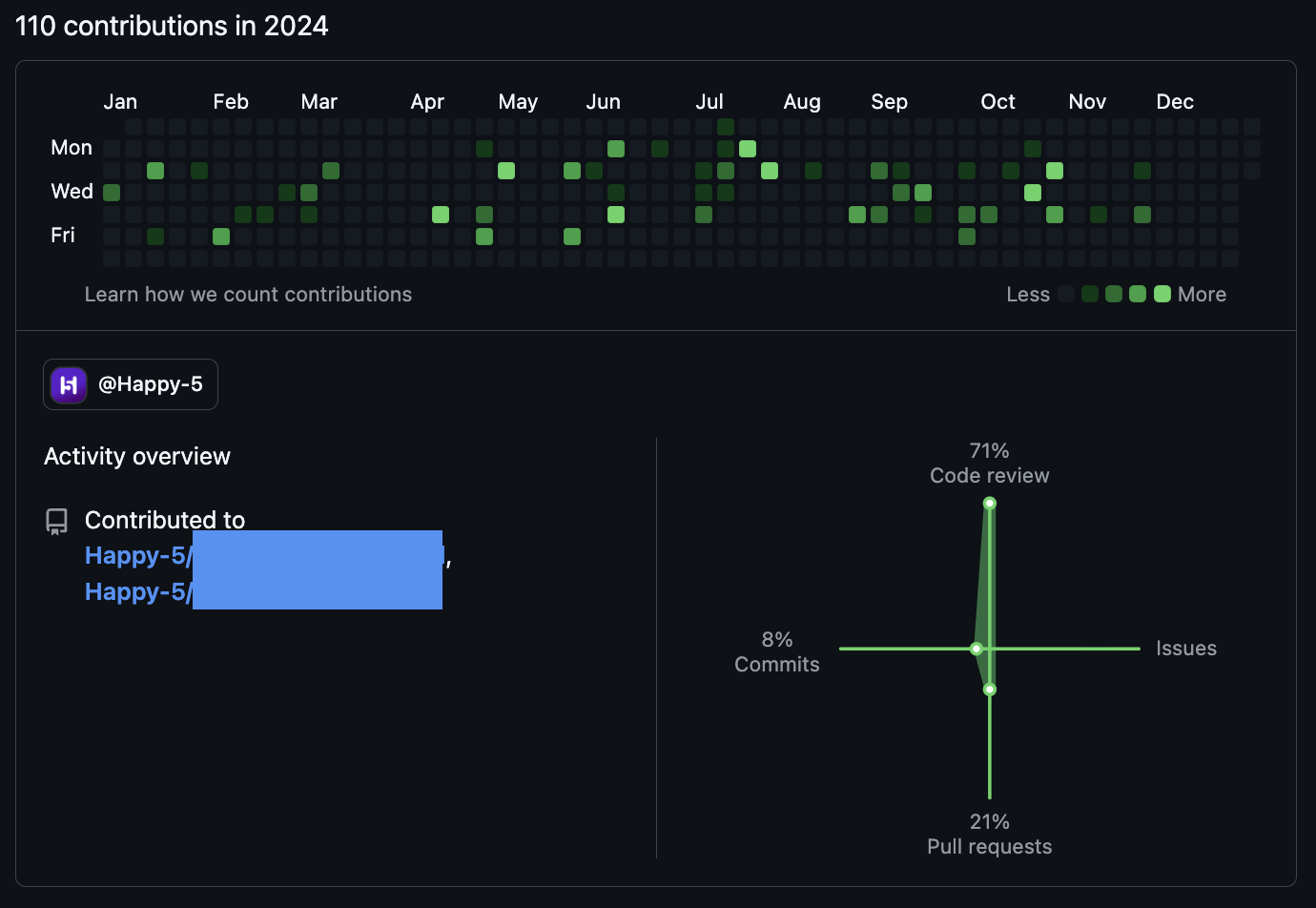Click the Dec month label
The image size is (1316, 908).
(x=1175, y=101)
